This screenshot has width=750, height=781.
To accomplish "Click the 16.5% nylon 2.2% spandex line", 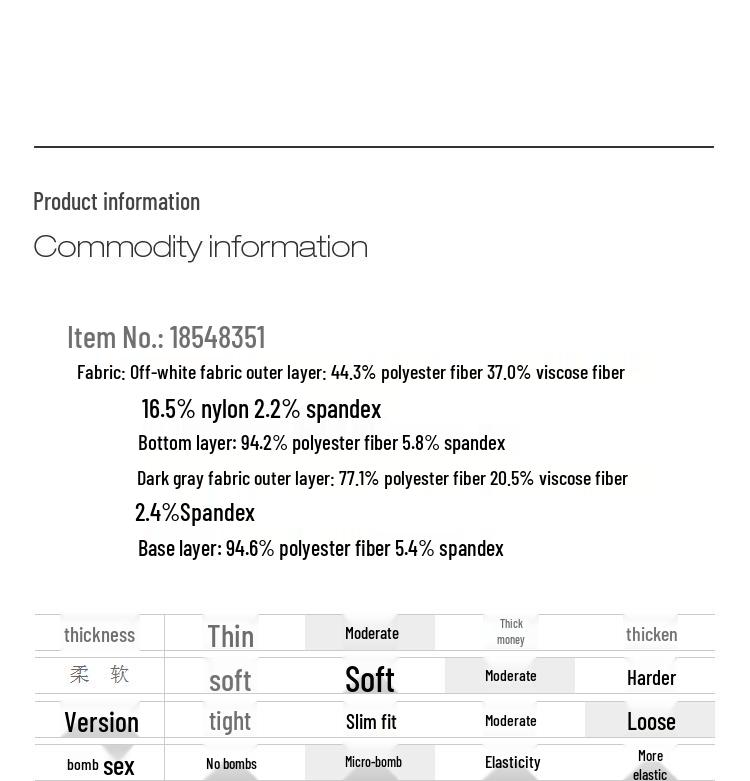I will coord(261,409).
